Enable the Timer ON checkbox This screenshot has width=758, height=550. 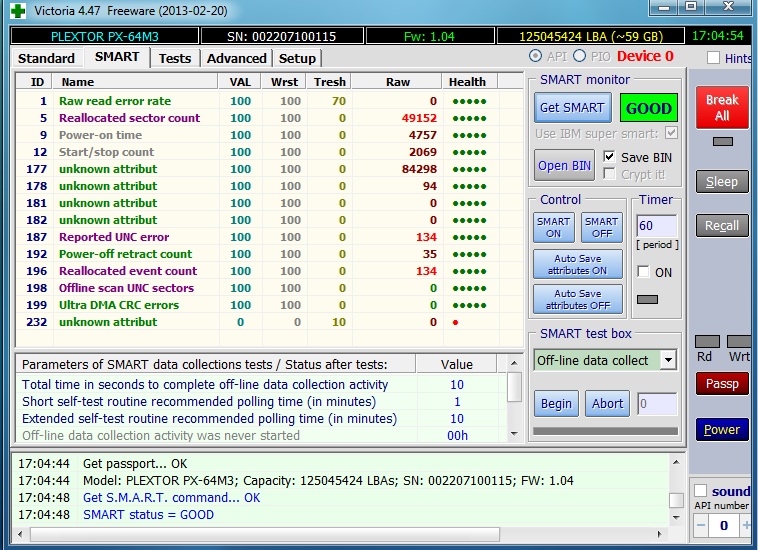pos(643,272)
